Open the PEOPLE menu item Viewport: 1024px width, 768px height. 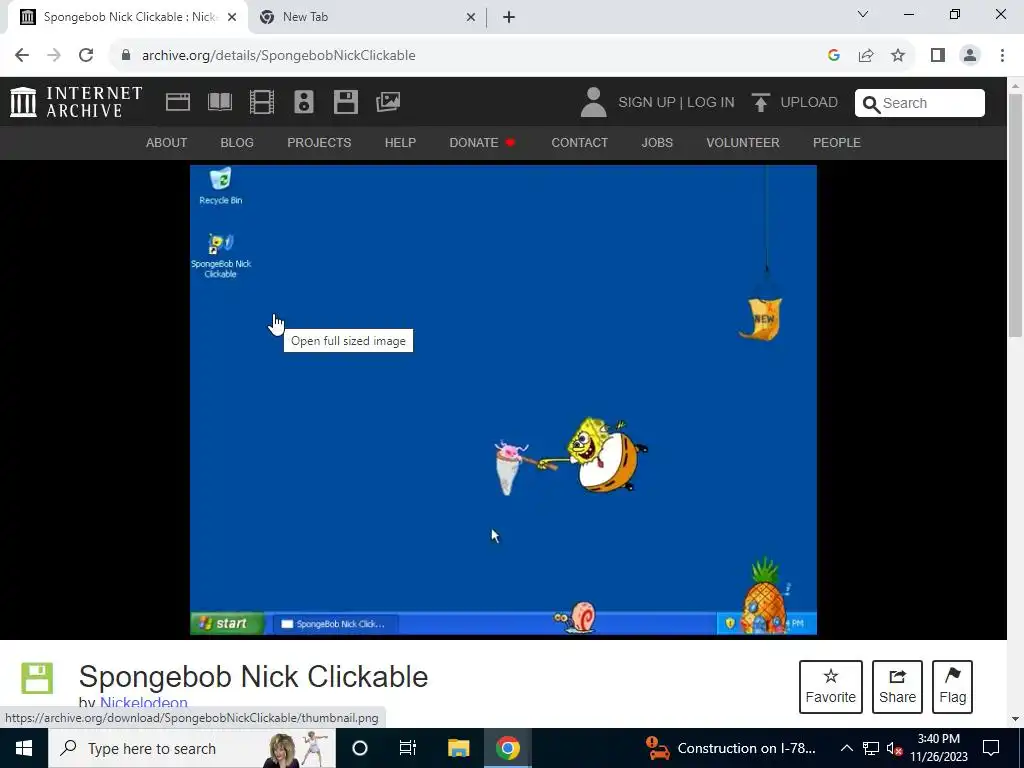(x=837, y=142)
